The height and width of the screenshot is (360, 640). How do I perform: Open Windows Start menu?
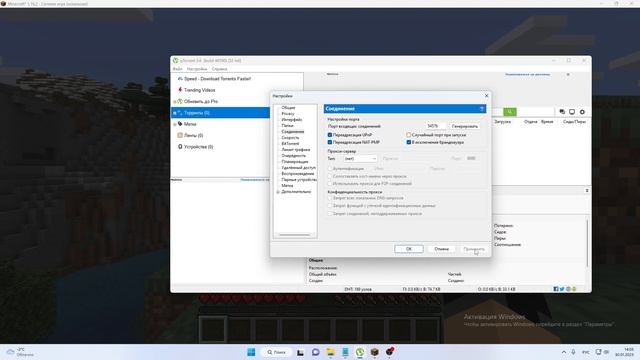click(251, 352)
